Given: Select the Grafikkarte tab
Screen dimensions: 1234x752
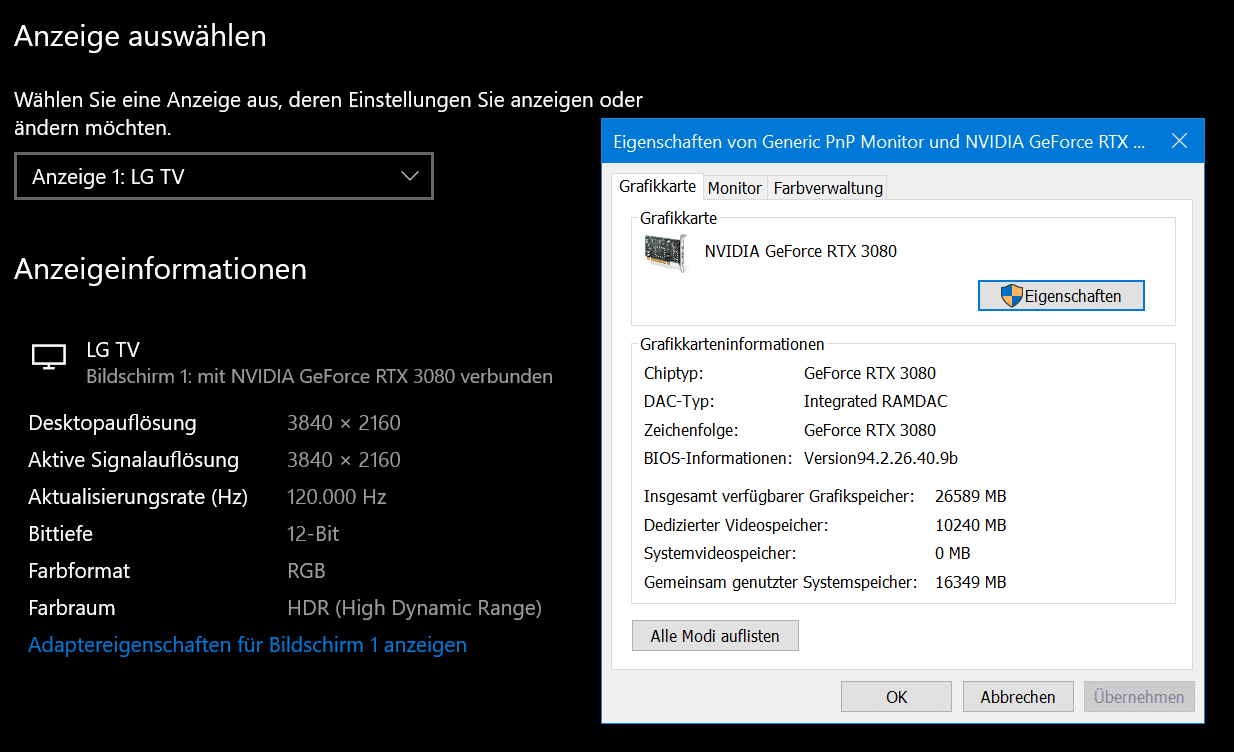Looking at the screenshot, I should (657, 186).
